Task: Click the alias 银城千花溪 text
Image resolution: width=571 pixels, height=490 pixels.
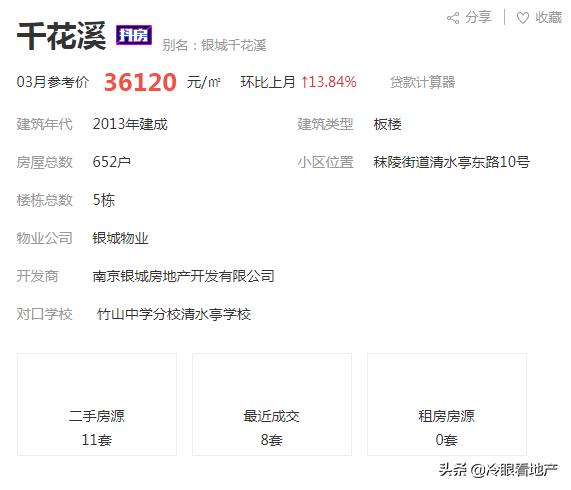Action: coord(233,46)
